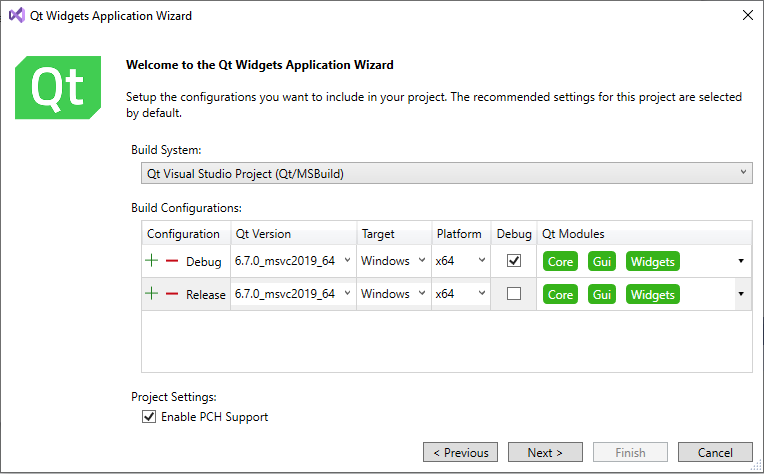Click the Qt Version column header
This screenshot has height=474, width=764.
[x=293, y=233]
